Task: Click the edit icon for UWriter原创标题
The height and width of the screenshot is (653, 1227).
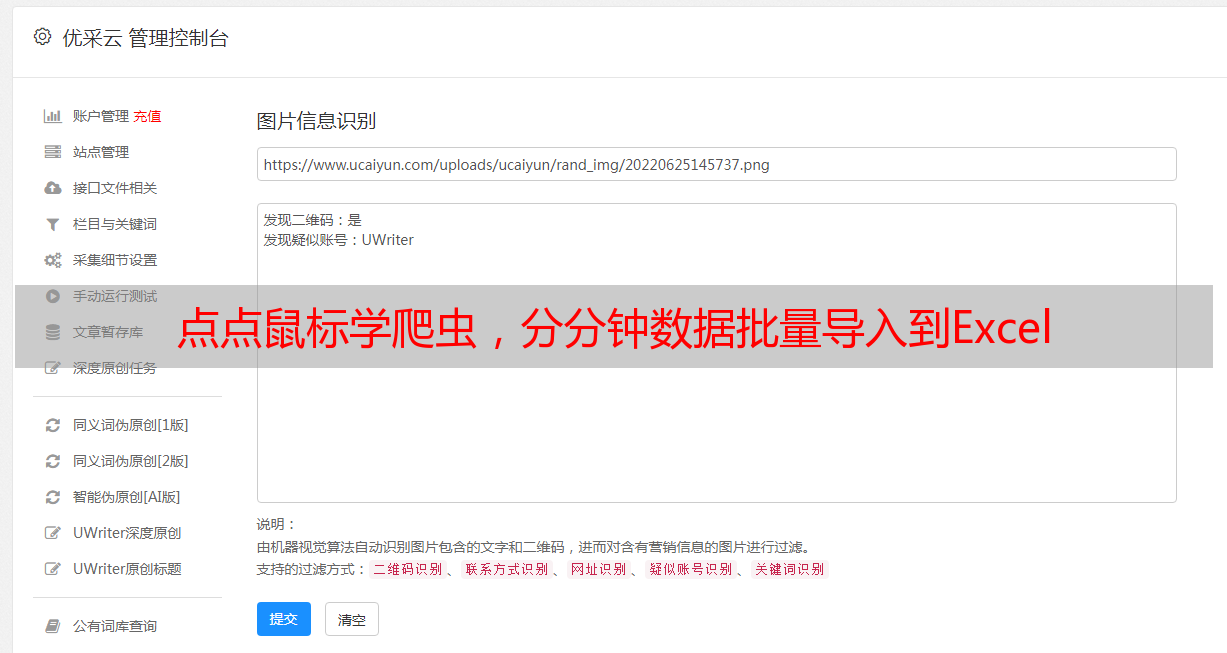Action: click(x=53, y=569)
